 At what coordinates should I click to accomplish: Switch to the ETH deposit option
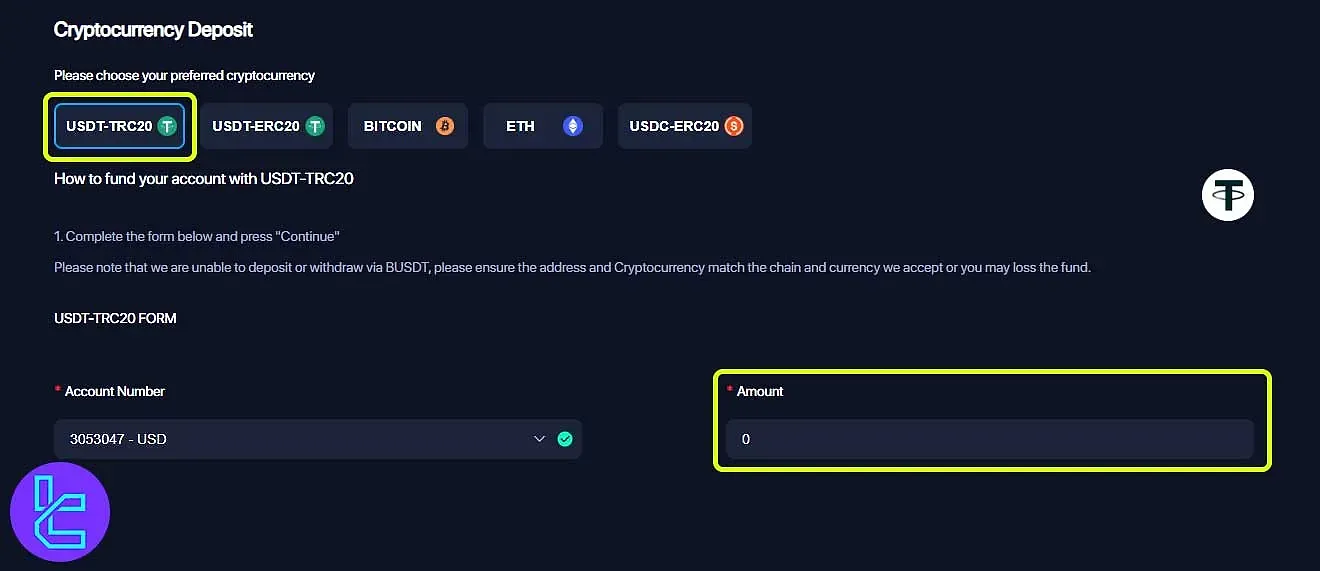(543, 126)
